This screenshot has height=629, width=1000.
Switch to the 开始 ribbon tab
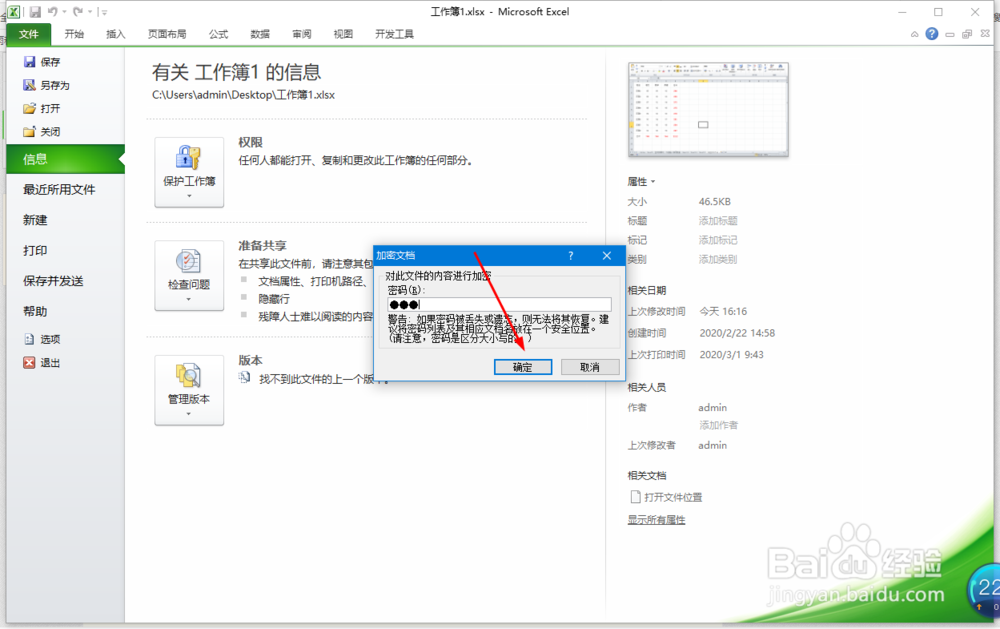[74, 34]
